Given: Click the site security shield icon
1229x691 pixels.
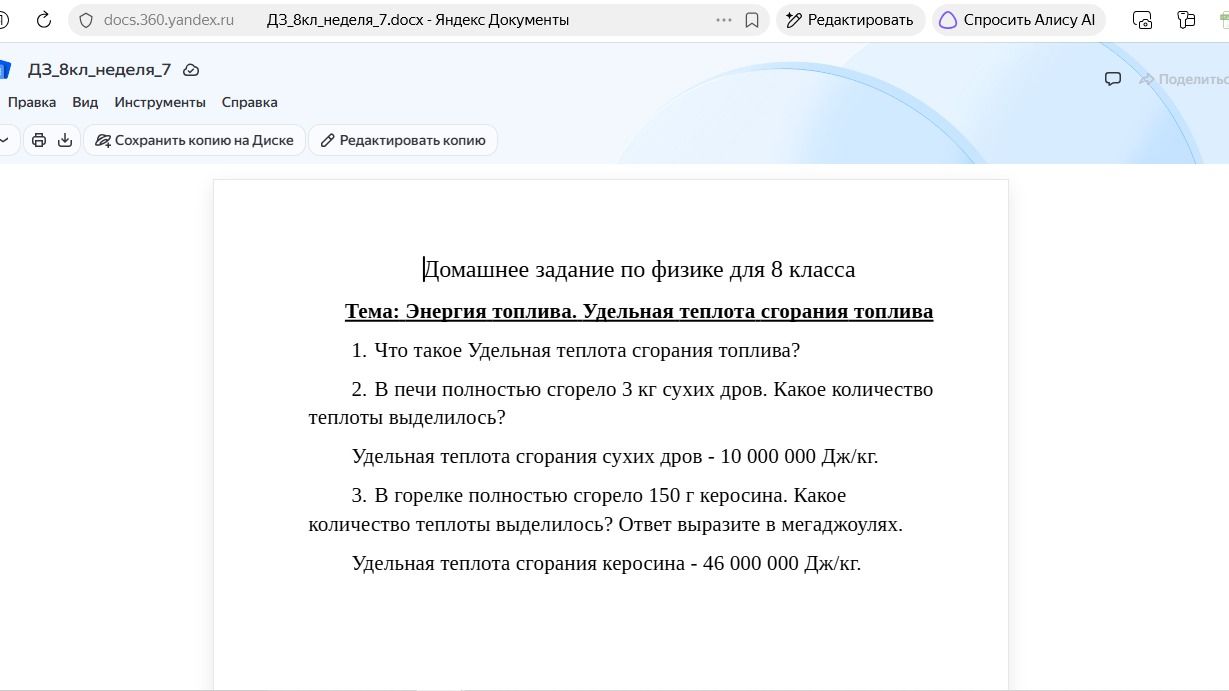Looking at the screenshot, I should (x=86, y=20).
